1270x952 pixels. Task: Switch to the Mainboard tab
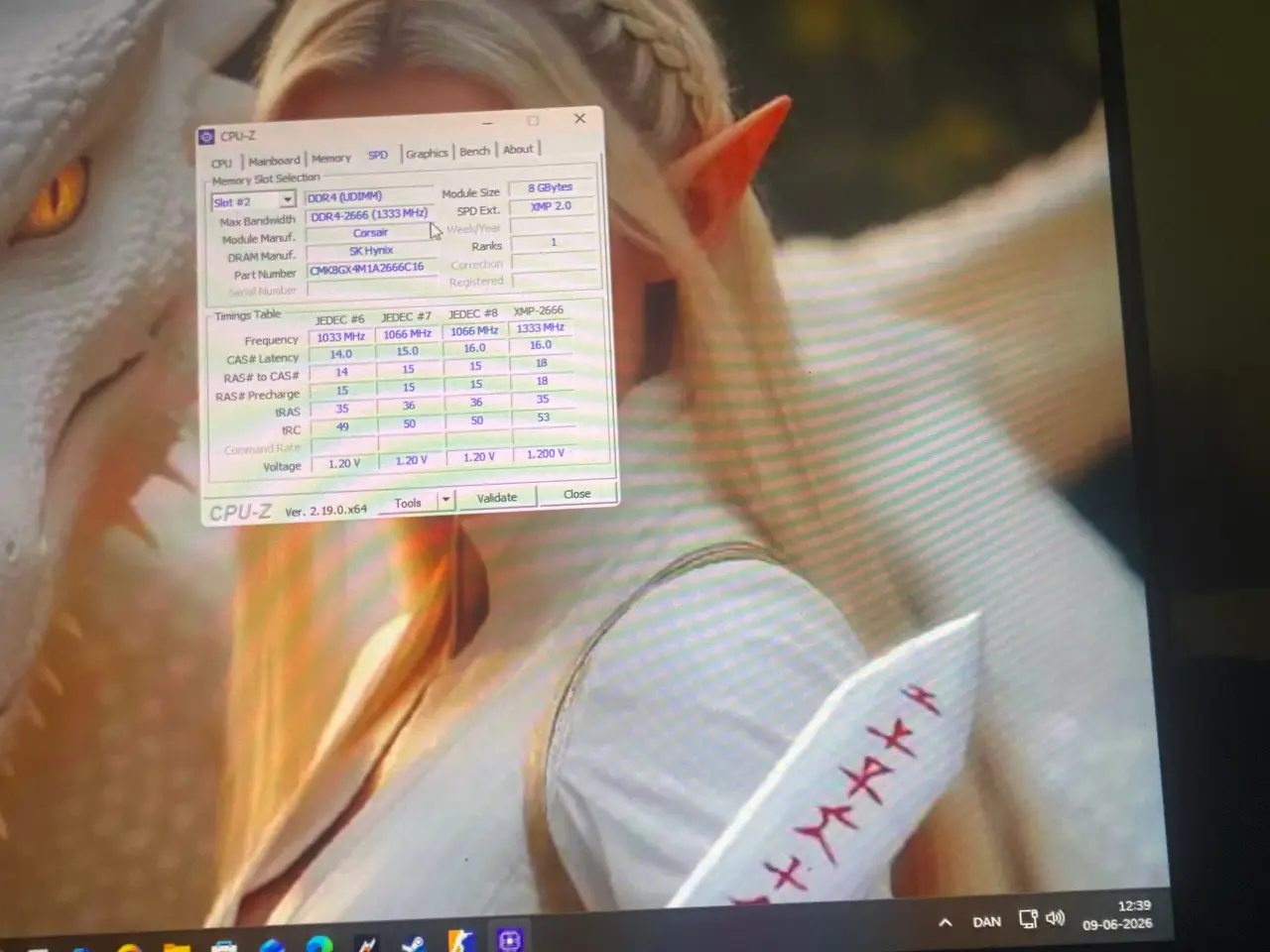[274, 161]
